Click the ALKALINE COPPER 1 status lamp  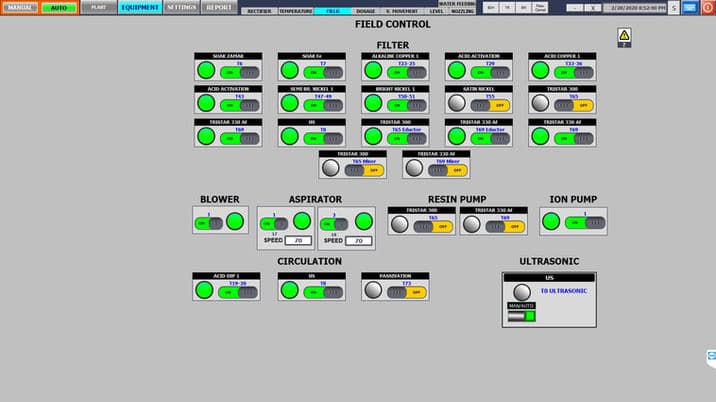pos(373,70)
